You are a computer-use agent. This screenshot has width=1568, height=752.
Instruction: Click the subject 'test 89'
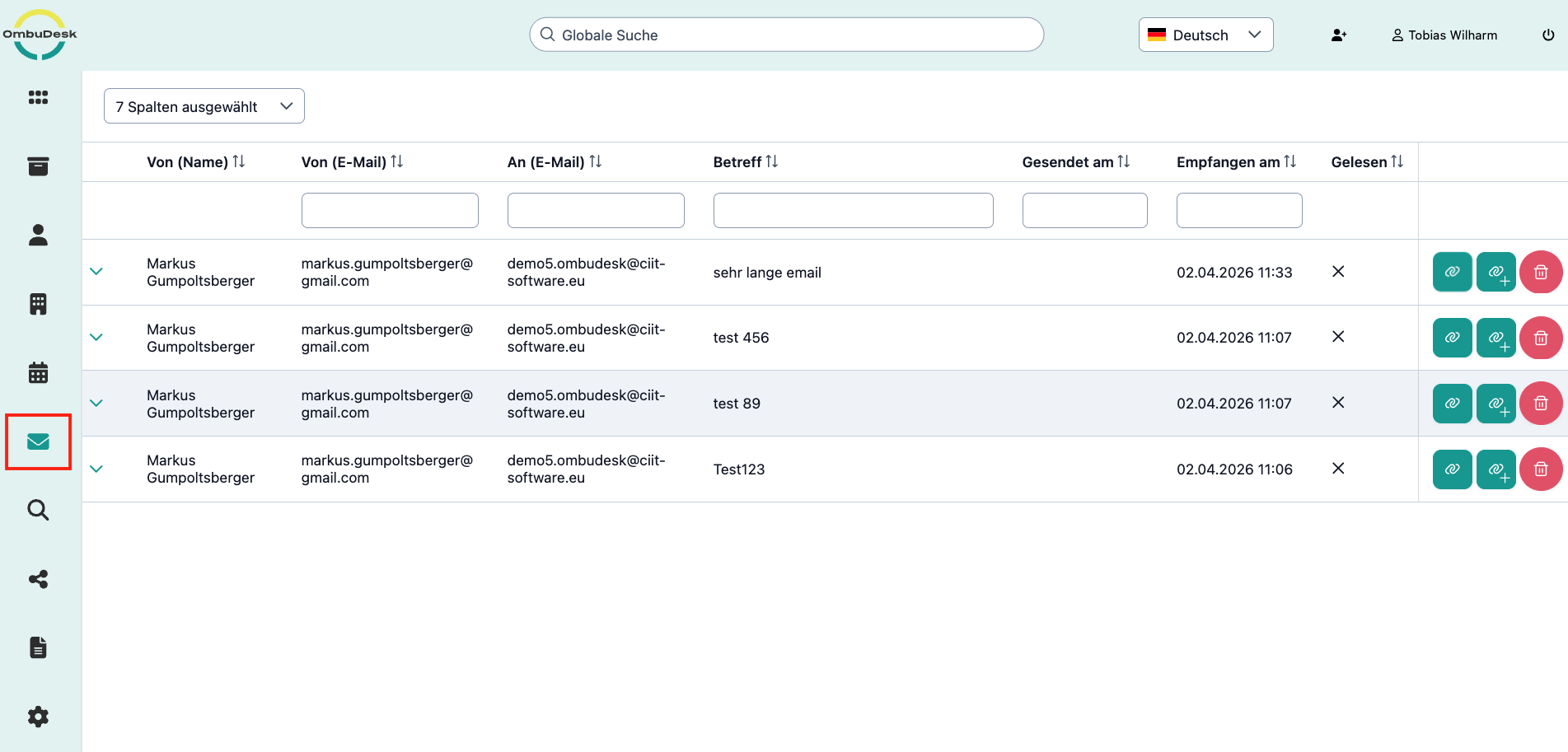pyautogui.click(x=737, y=404)
